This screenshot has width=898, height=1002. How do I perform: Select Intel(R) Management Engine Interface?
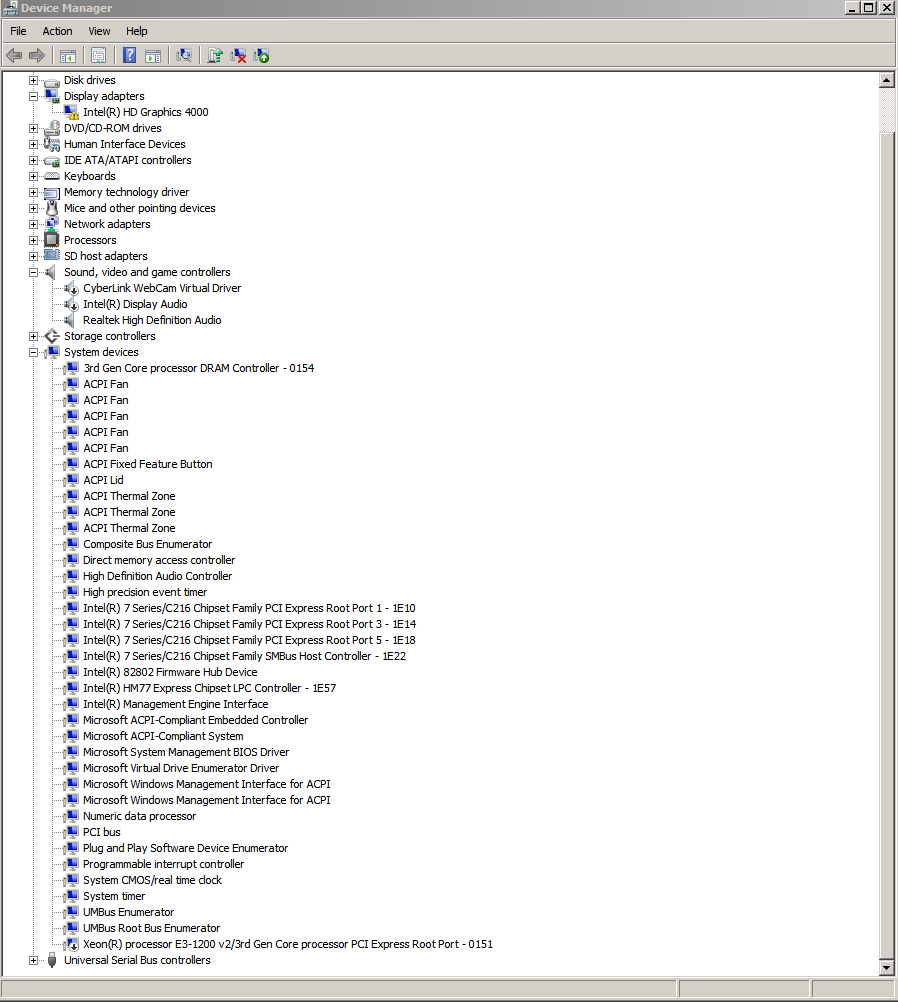[176, 704]
